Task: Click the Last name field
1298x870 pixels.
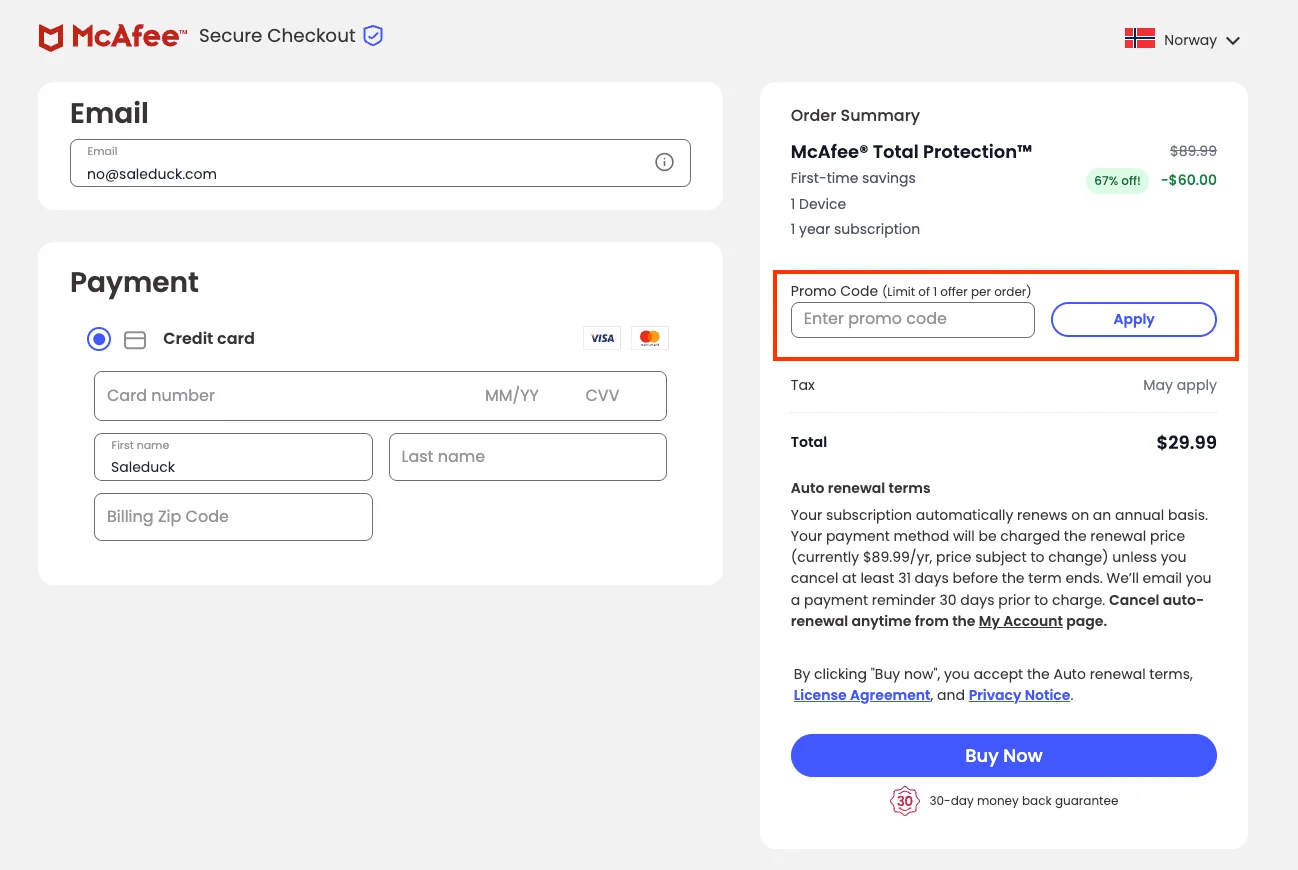Action: (x=528, y=457)
